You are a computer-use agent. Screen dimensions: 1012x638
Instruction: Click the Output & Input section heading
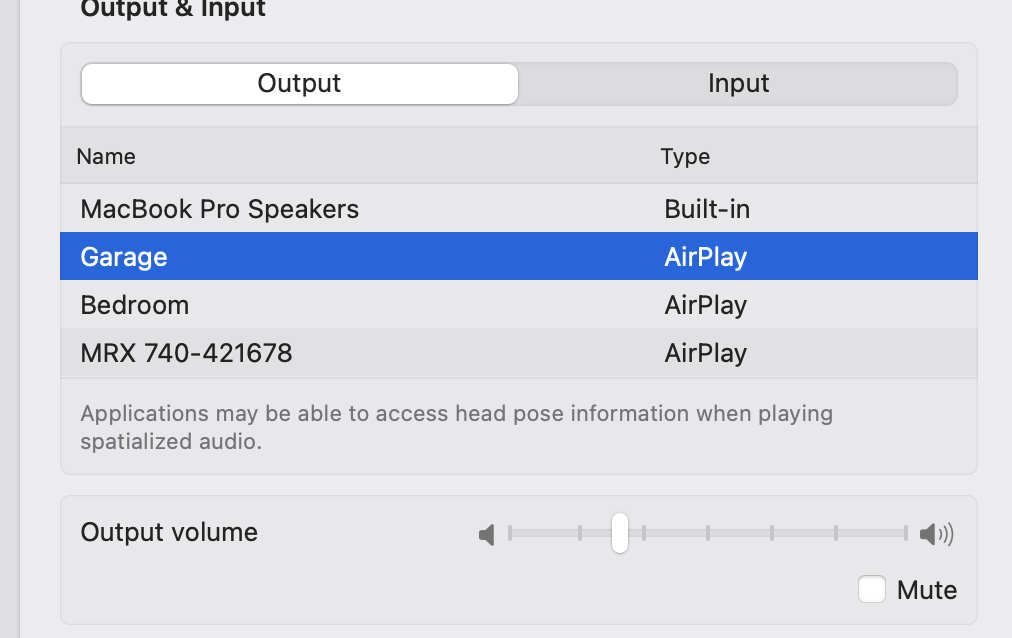(173, 10)
